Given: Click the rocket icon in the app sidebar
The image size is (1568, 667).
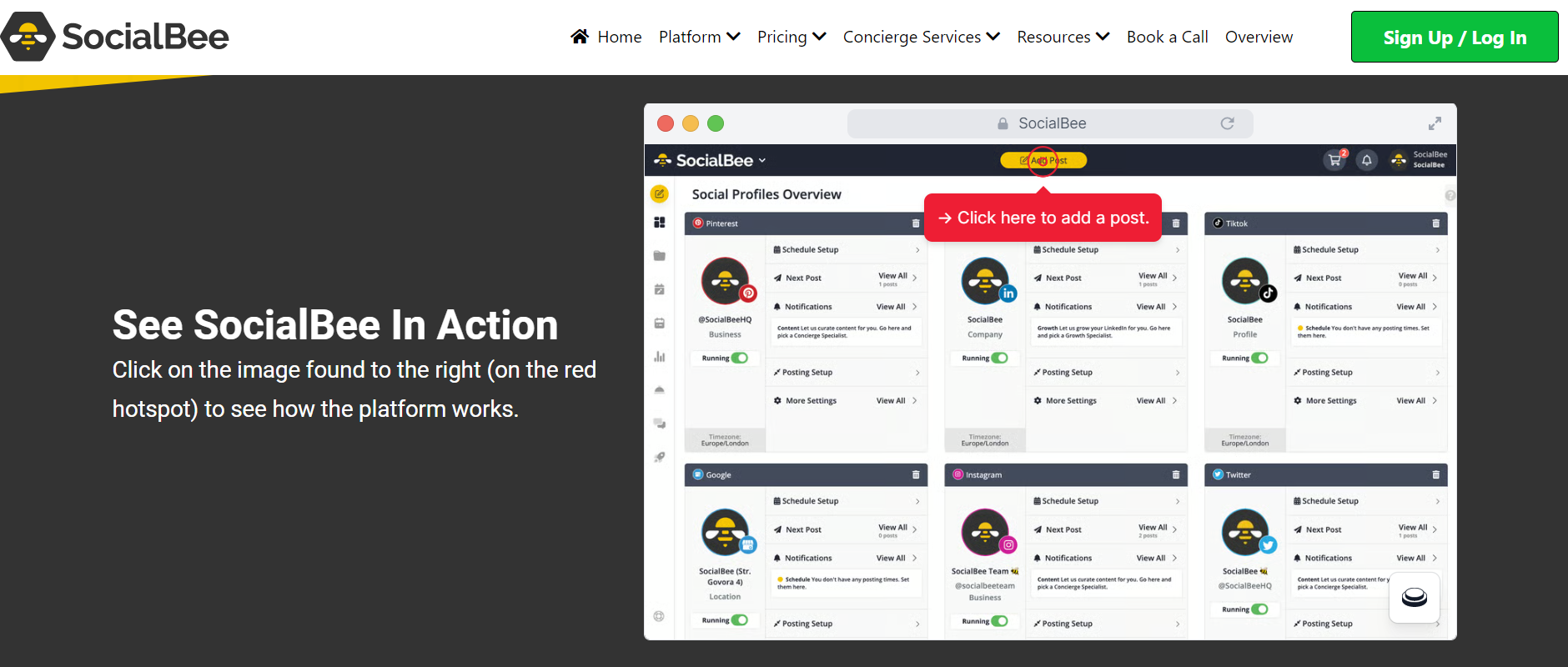Looking at the screenshot, I should pos(659,457).
